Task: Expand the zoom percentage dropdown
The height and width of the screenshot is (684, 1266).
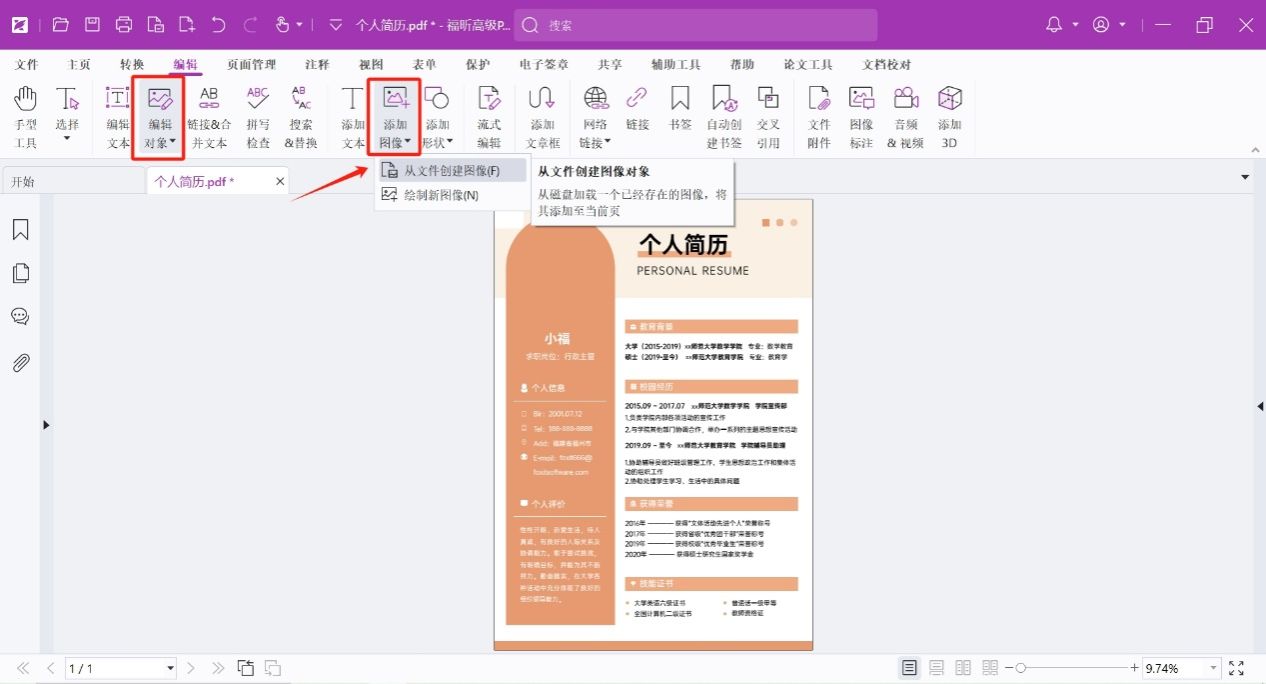Action: (x=1214, y=668)
